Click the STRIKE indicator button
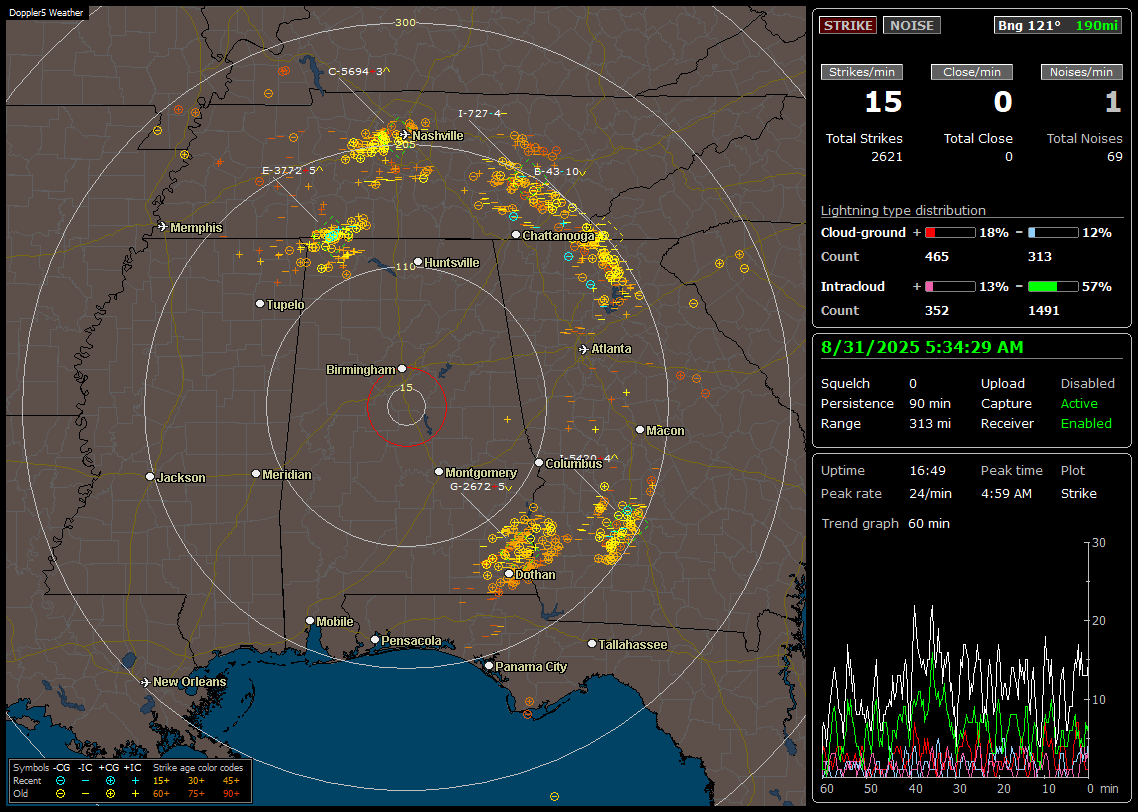The width and height of the screenshot is (1138, 812). pyautogui.click(x=848, y=25)
